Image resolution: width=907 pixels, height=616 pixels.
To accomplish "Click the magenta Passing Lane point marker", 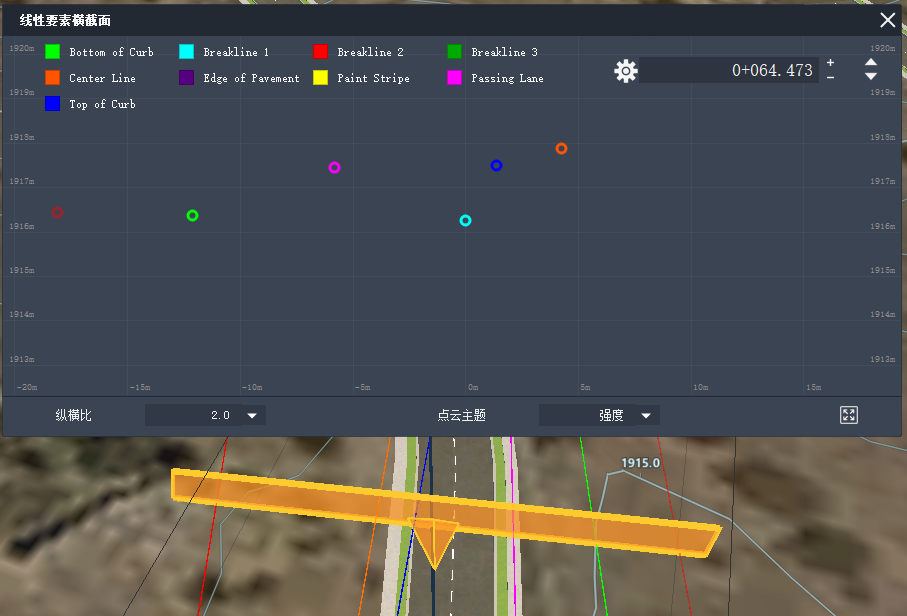I will tap(334, 168).
